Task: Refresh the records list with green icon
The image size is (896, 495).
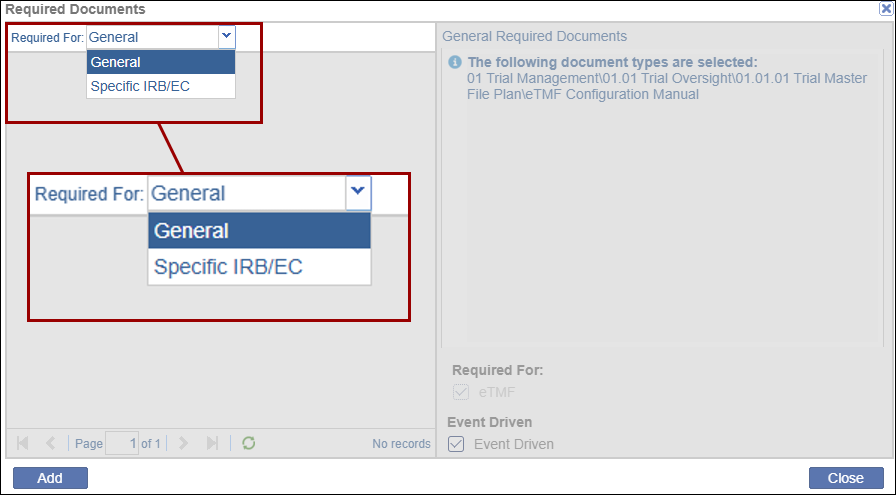Action: pos(248,443)
